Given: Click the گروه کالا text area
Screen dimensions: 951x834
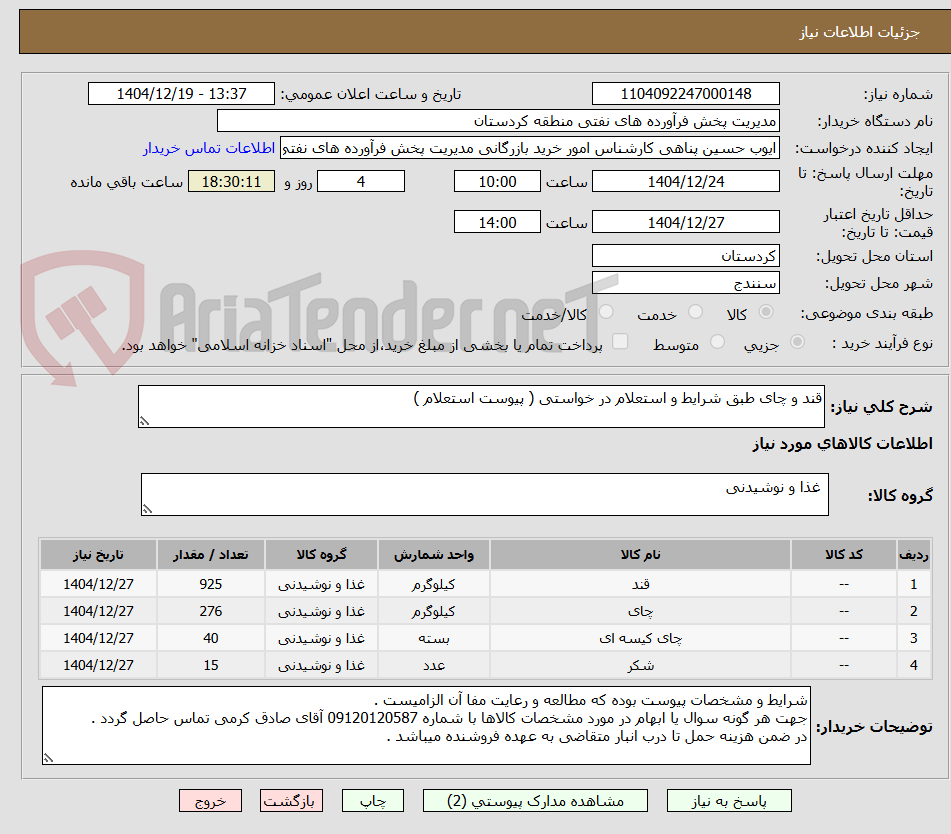Looking at the screenshot, I should pos(485,494).
